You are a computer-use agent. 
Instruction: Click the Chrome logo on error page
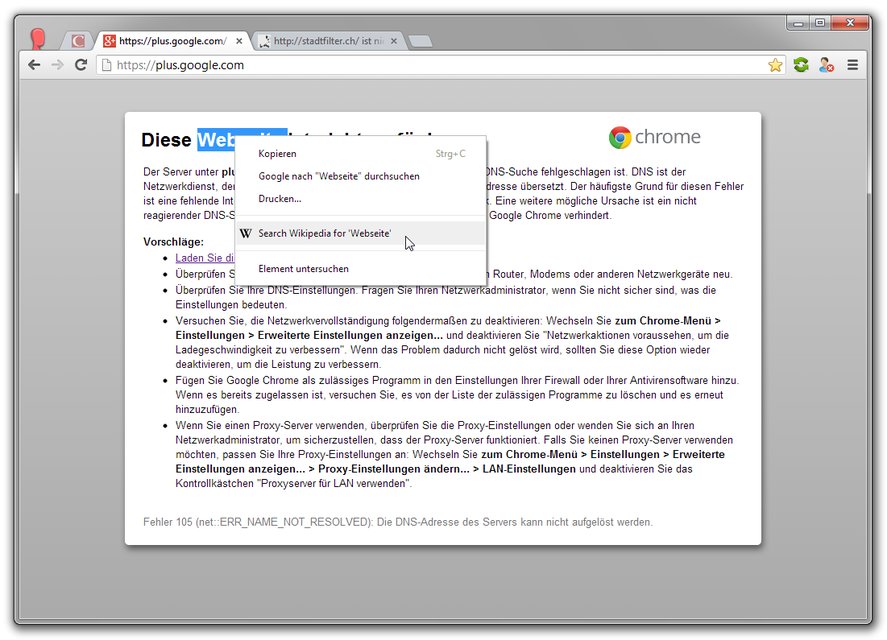655,137
